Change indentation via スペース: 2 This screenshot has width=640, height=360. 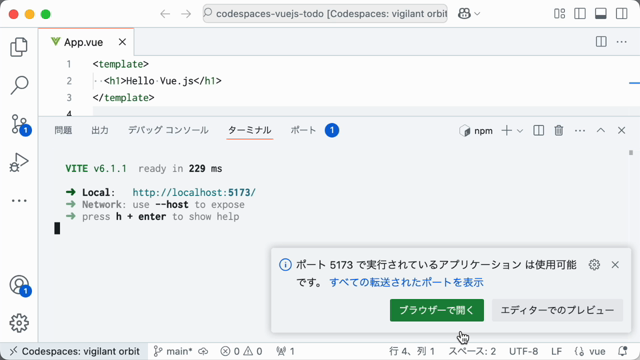(x=472, y=351)
